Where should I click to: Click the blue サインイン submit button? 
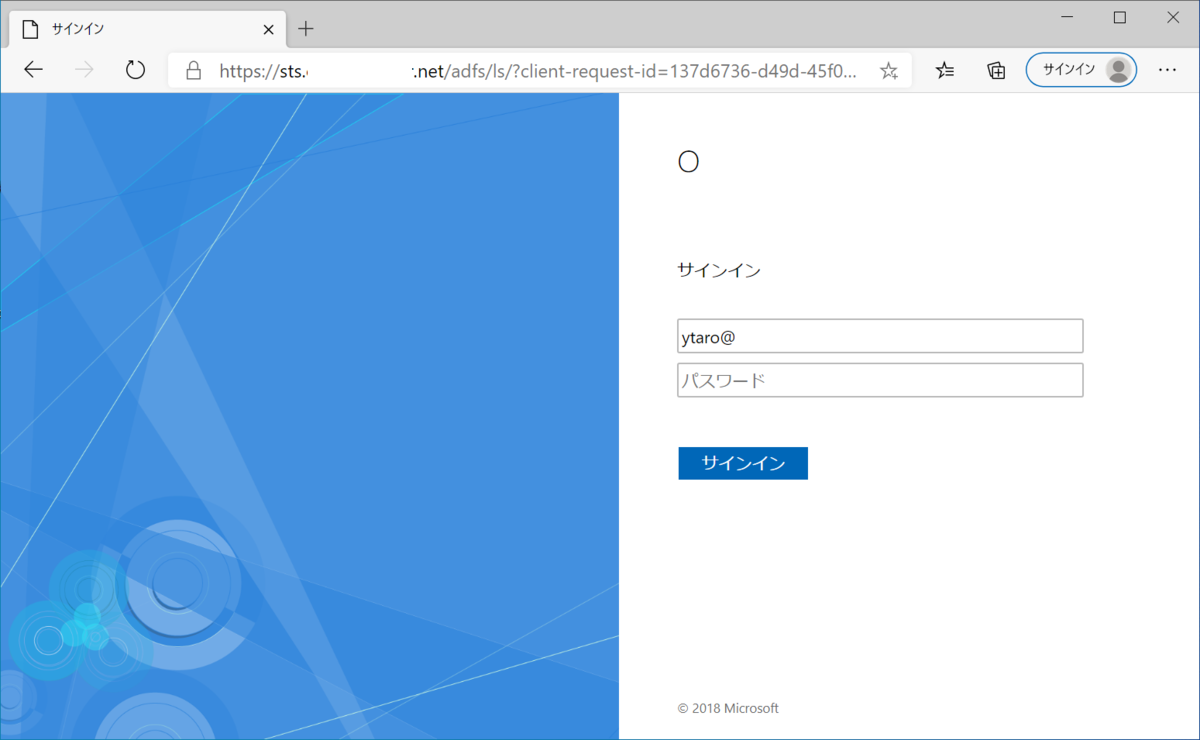coord(743,463)
